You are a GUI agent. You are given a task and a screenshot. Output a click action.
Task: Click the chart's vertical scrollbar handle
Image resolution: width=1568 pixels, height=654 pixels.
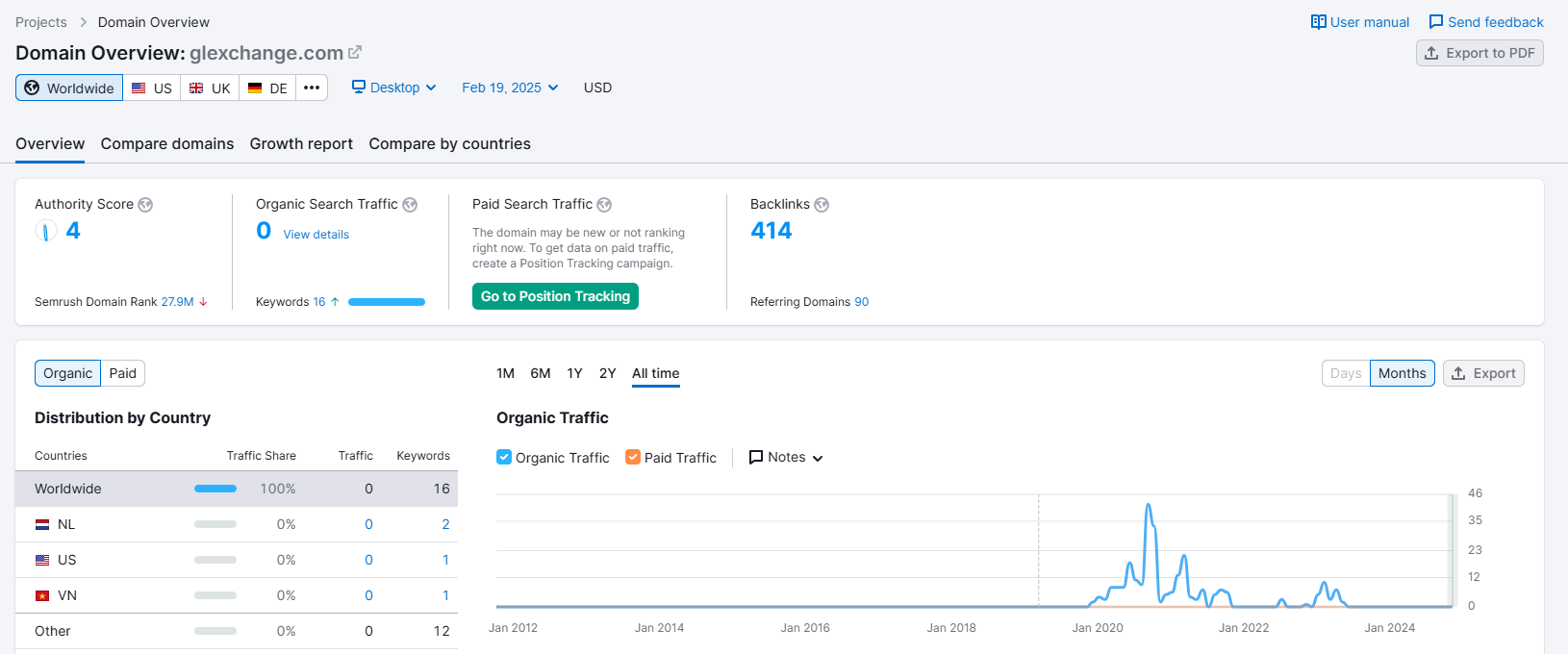point(1453,550)
